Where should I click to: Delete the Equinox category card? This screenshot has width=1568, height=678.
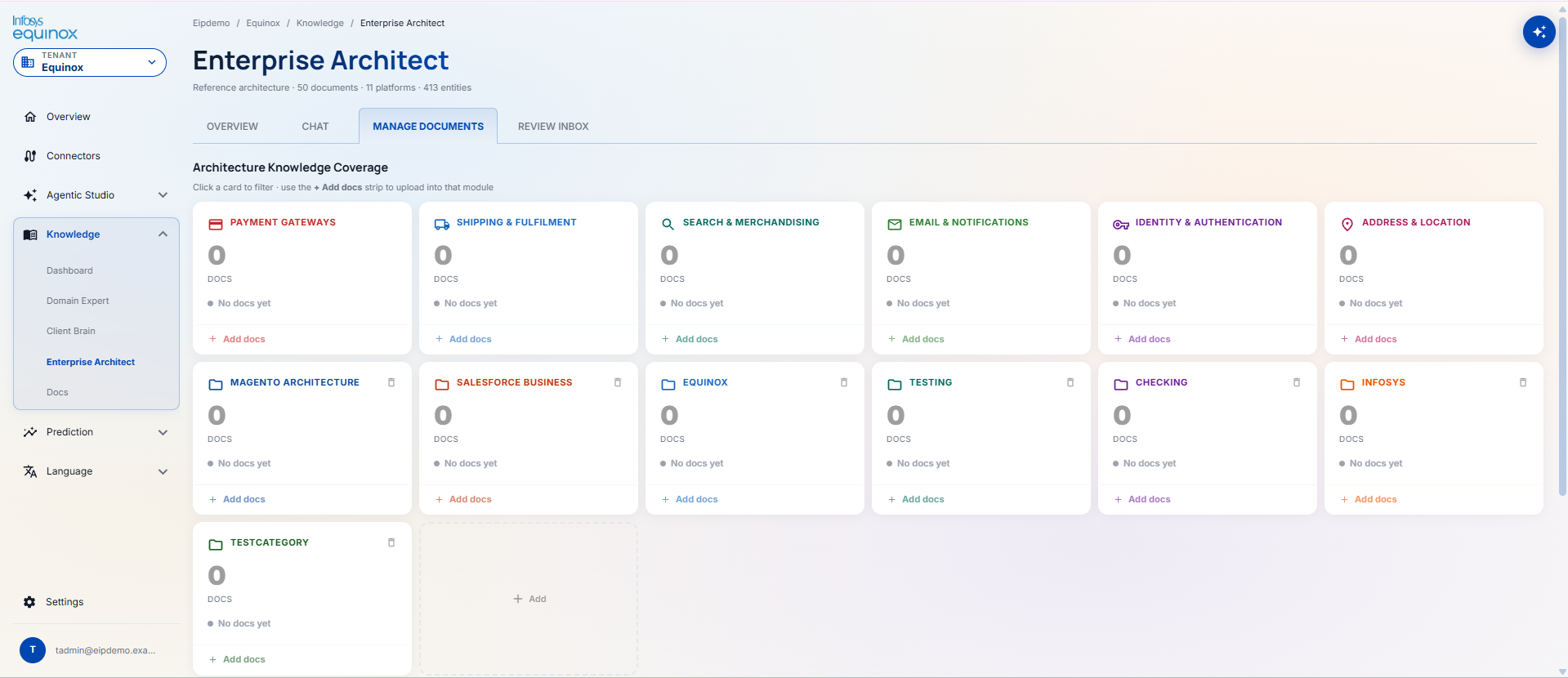tap(844, 382)
